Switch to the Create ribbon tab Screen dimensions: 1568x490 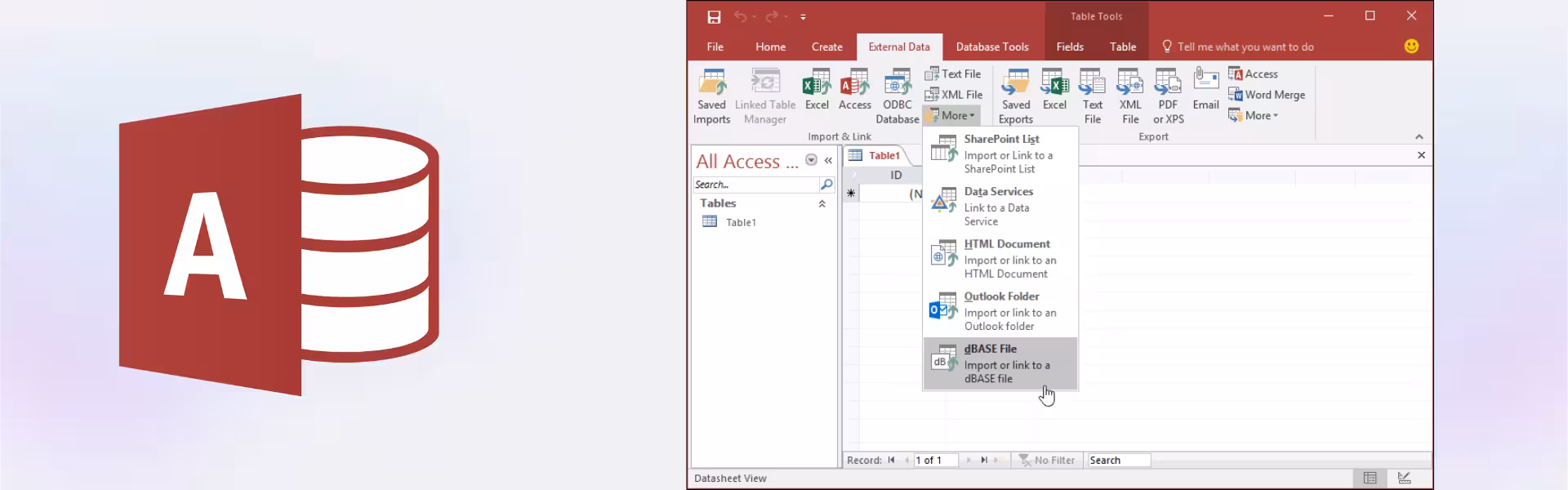[x=826, y=47]
